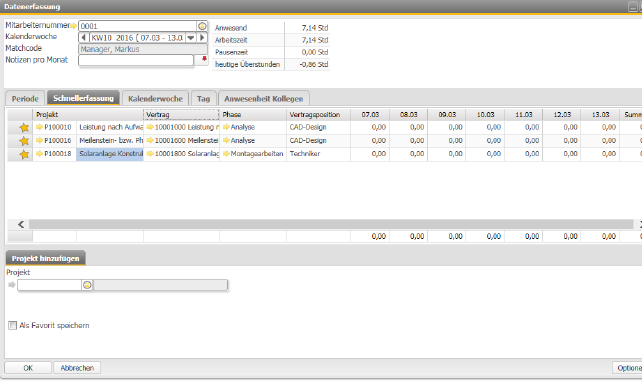Click the Anwesend value 7,14 Std
642x382 pixels.
pos(315,28)
